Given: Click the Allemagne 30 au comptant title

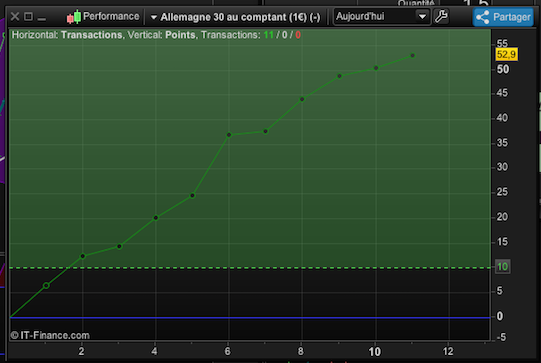Looking at the screenshot, I should (x=240, y=17).
